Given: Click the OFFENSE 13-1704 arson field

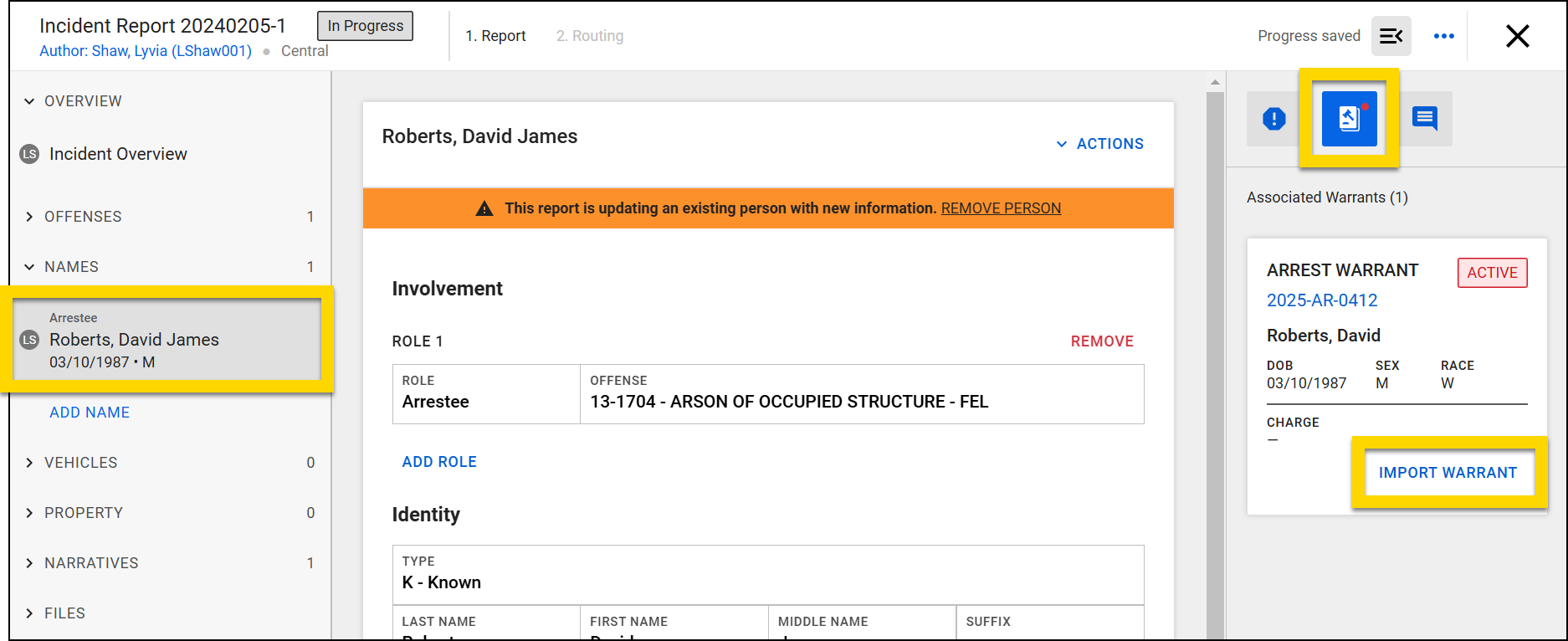Looking at the screenshot, I should (862, 394).
